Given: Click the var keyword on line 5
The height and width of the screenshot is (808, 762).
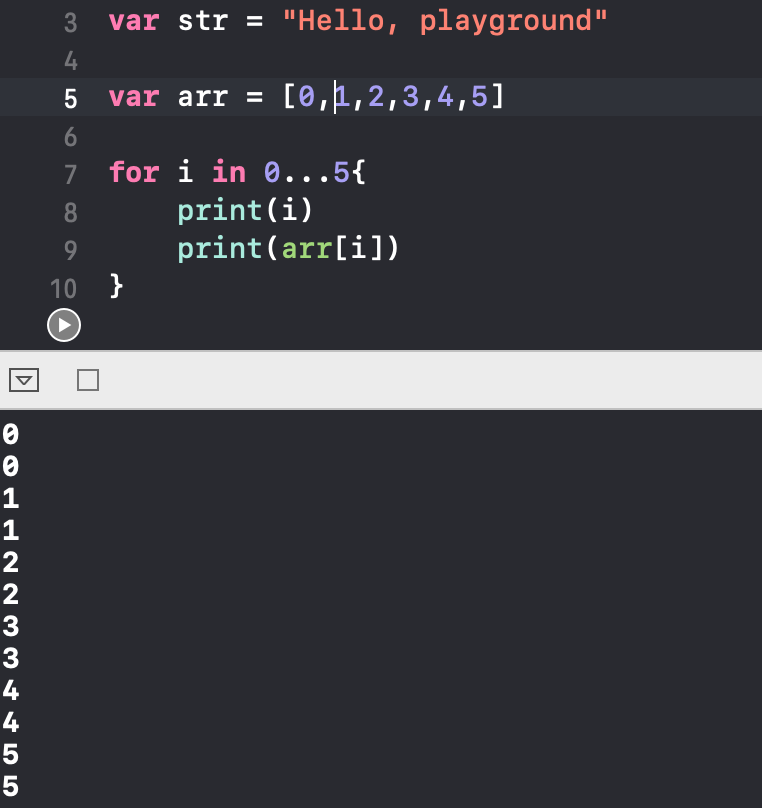Looking at the screenshot, I should (x=134, y=97).
